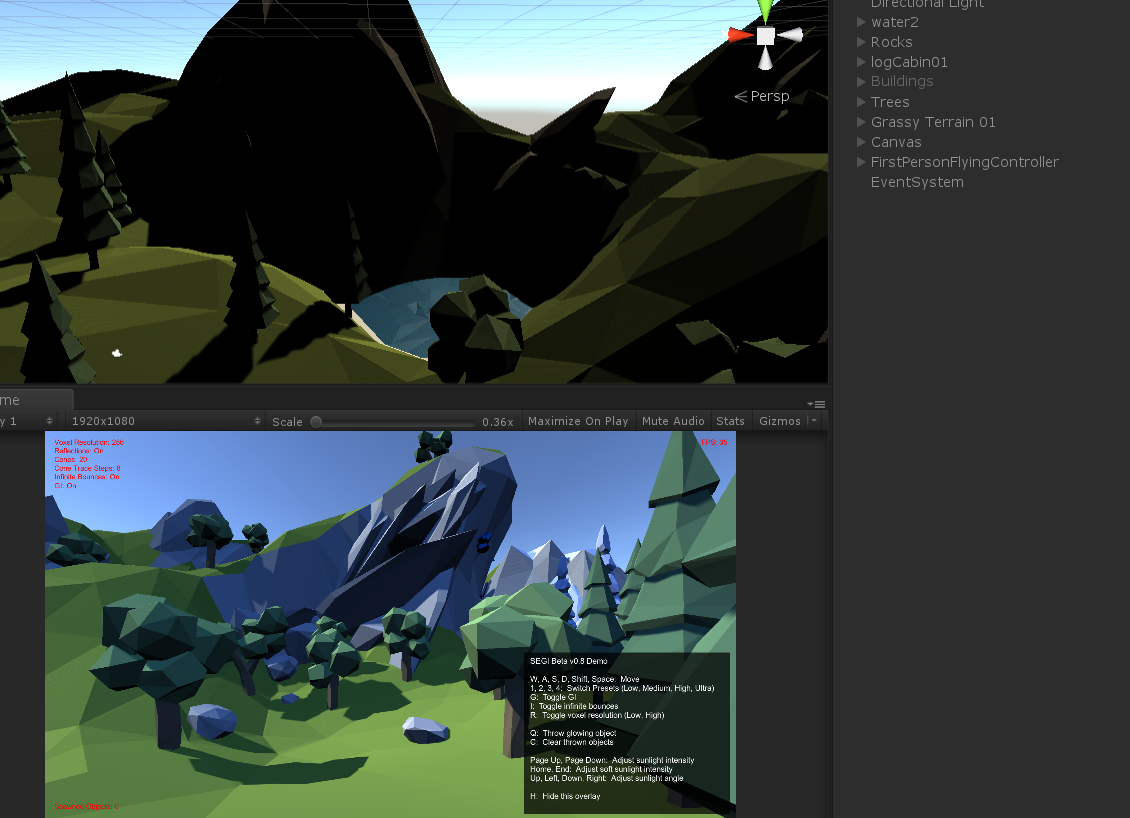The width and height of the screenshot is (1130, 818).
Task: Toggle the Stats overlay button
Action: [x=730, y=421]
